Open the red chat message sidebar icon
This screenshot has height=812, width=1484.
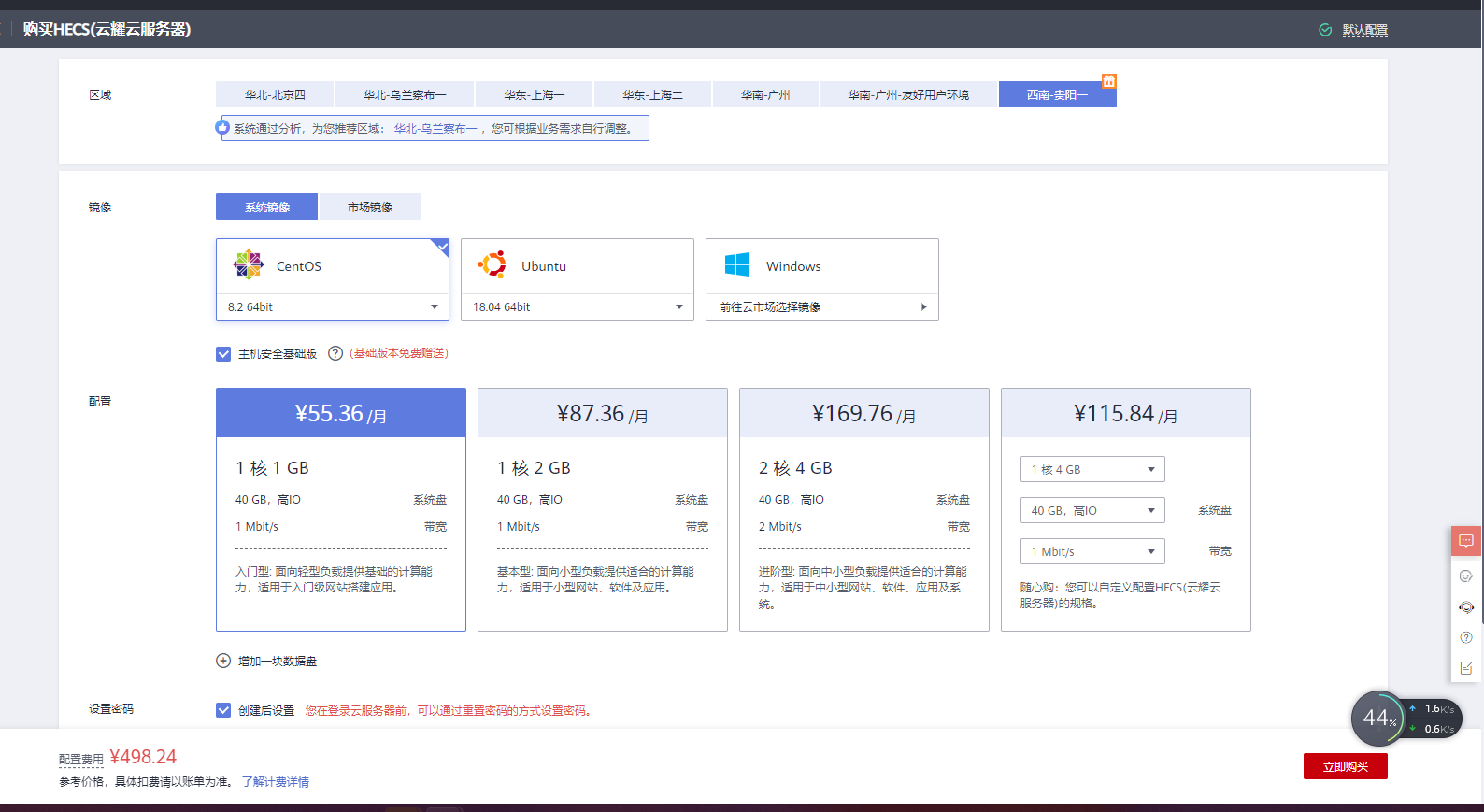pos(1466,541)
